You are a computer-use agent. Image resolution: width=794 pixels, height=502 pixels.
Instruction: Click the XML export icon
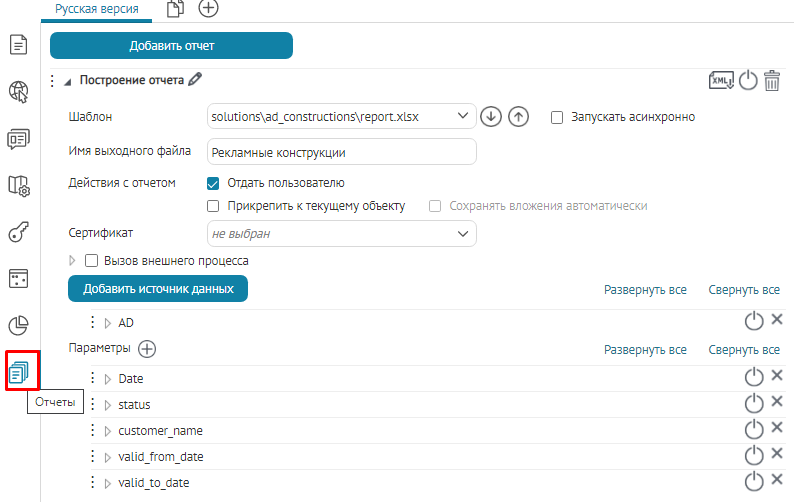pyautogui.click(x=722, y=81)
